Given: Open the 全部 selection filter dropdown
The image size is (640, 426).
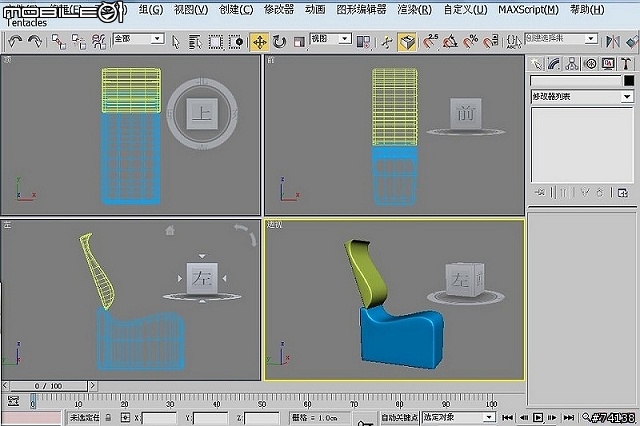Looking at the screenshot, I should (x=138, y=39).
